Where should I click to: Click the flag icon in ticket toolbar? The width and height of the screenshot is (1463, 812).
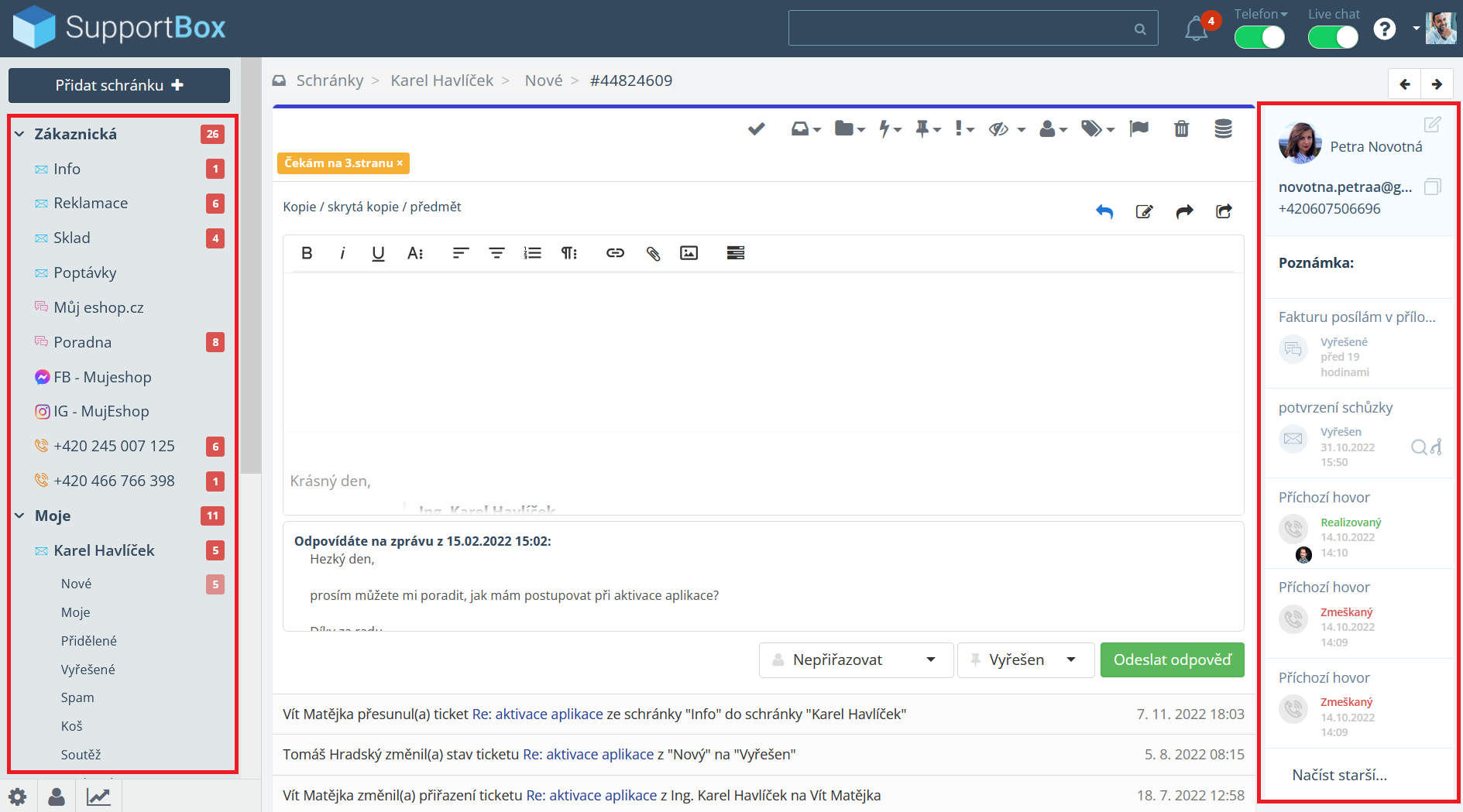(1138, 128)
